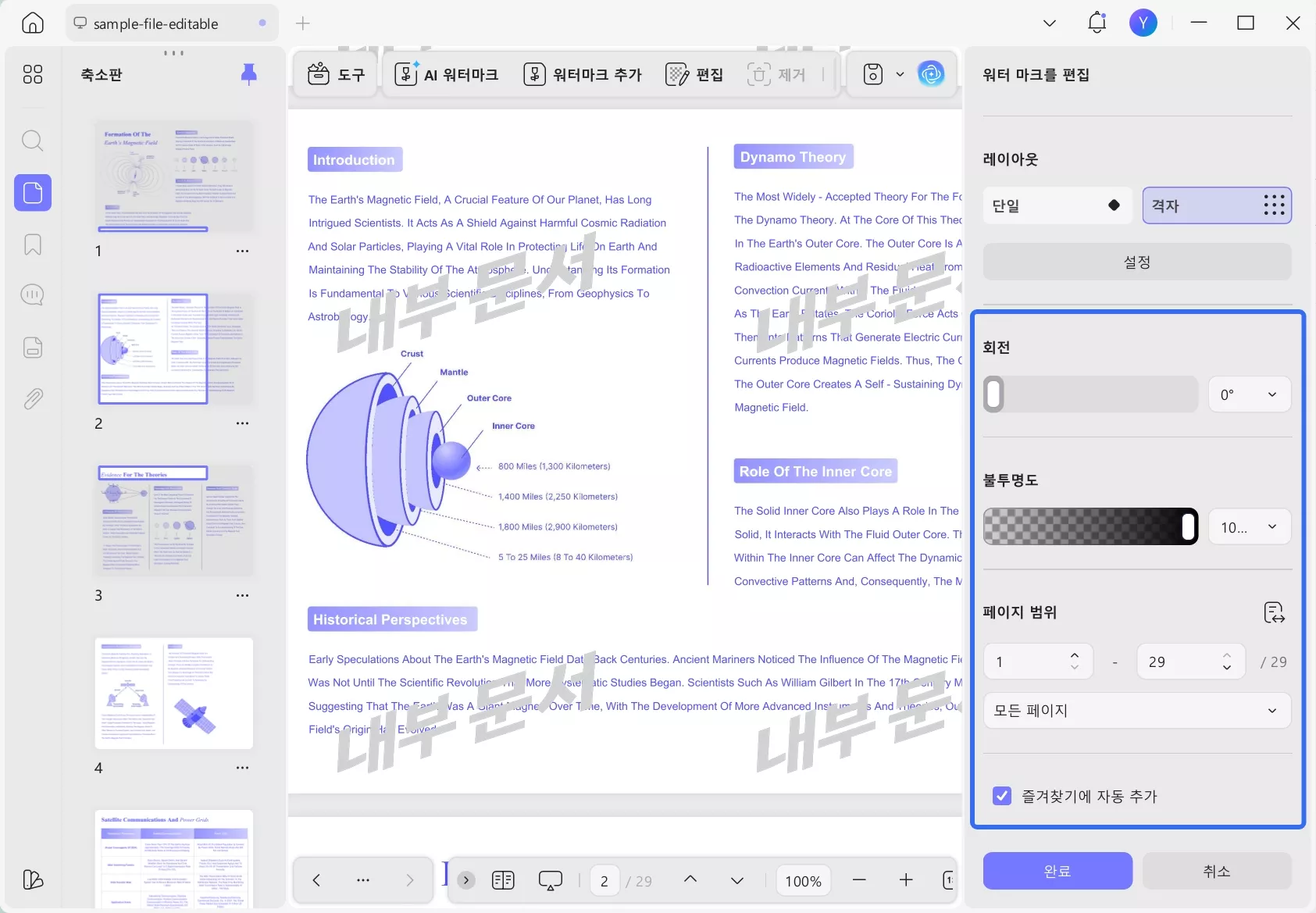The height and width of the screenshot is (913, 1316).
Task: Select the 단일 layout option
Action: 1057,206
